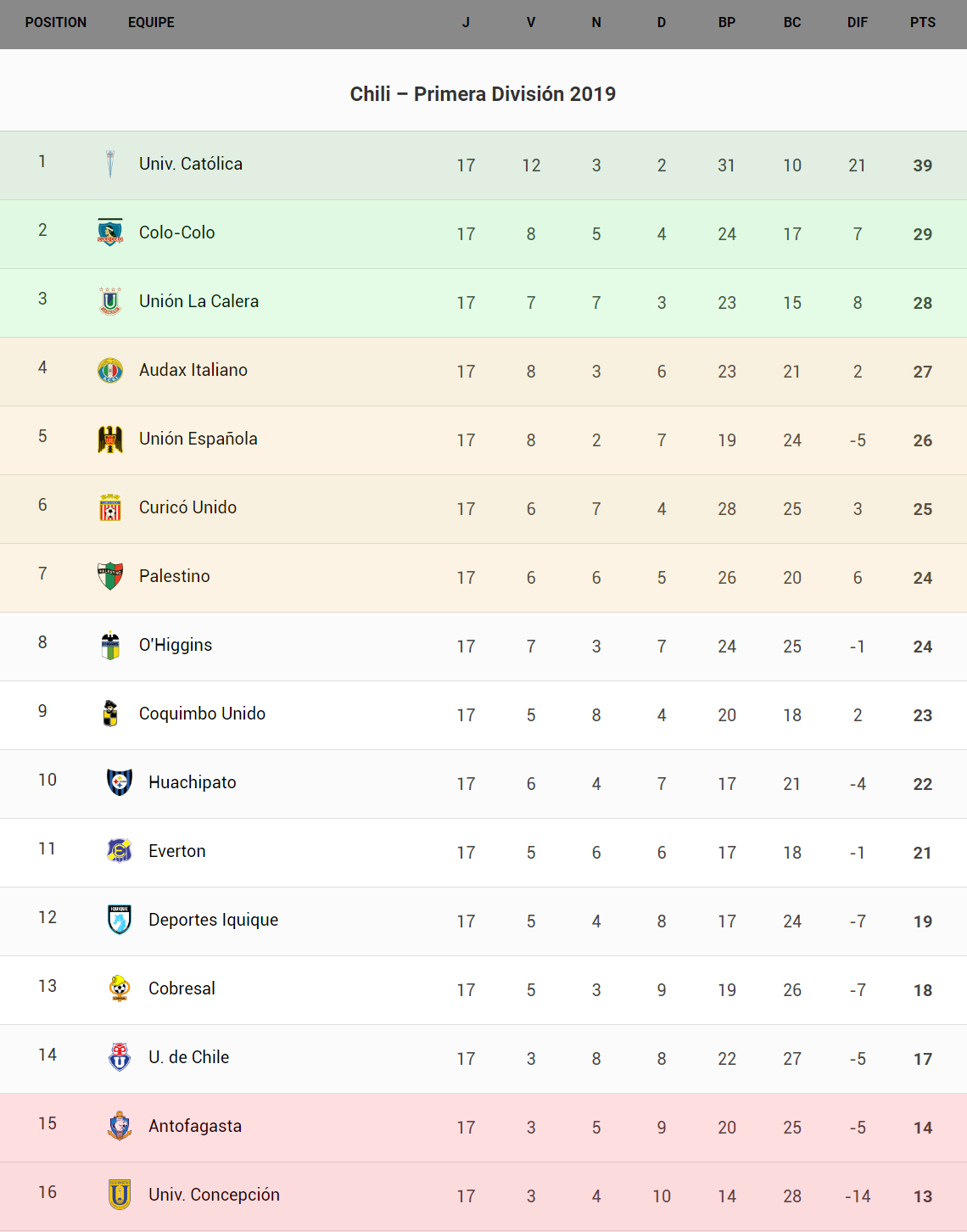The height and width of the screenshot is (1232, 967).
Task: Click the Univ. Católica club crest
Action: click(x=110, y=164)
